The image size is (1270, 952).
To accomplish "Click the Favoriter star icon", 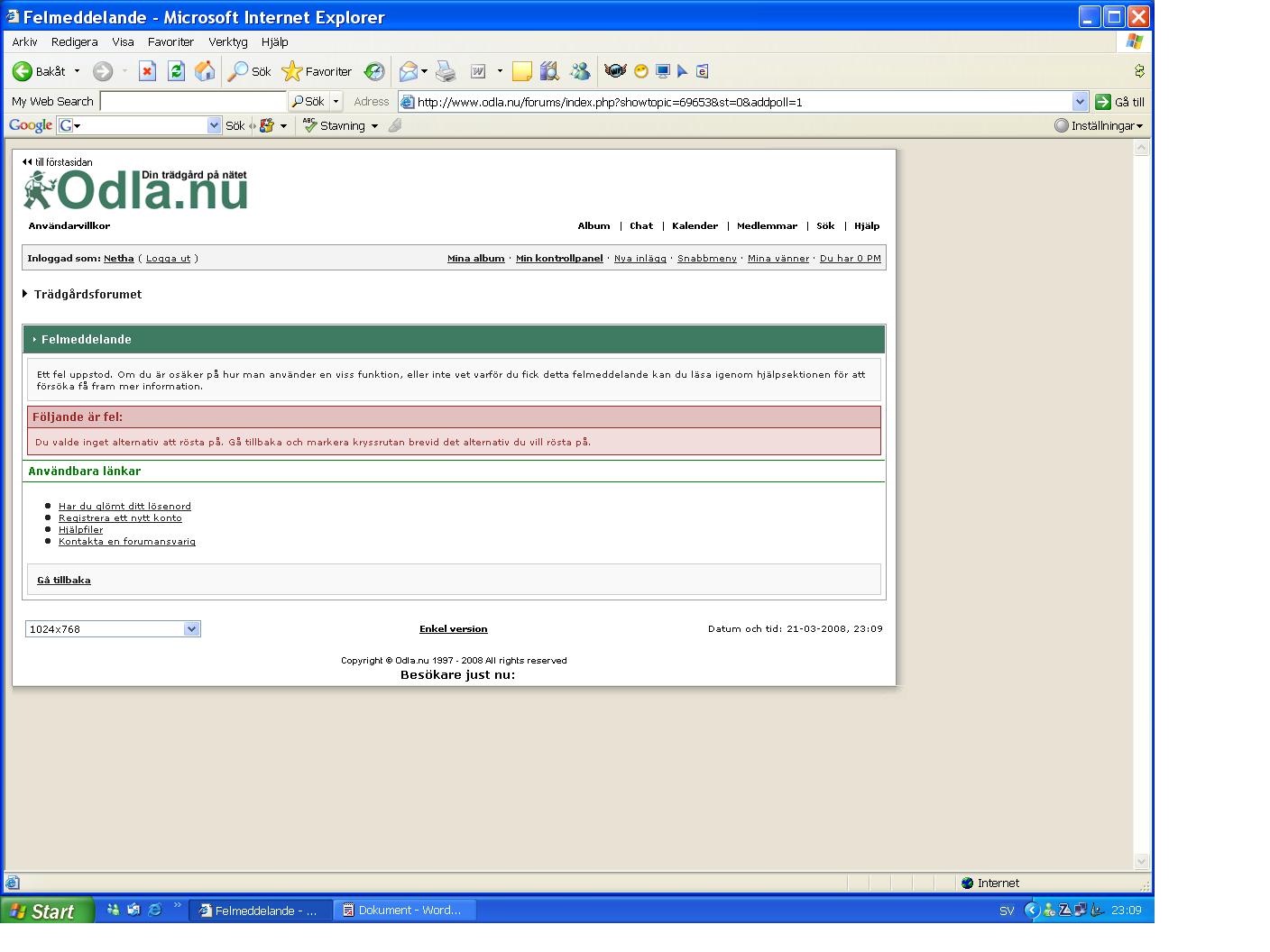I will point(291,71).
